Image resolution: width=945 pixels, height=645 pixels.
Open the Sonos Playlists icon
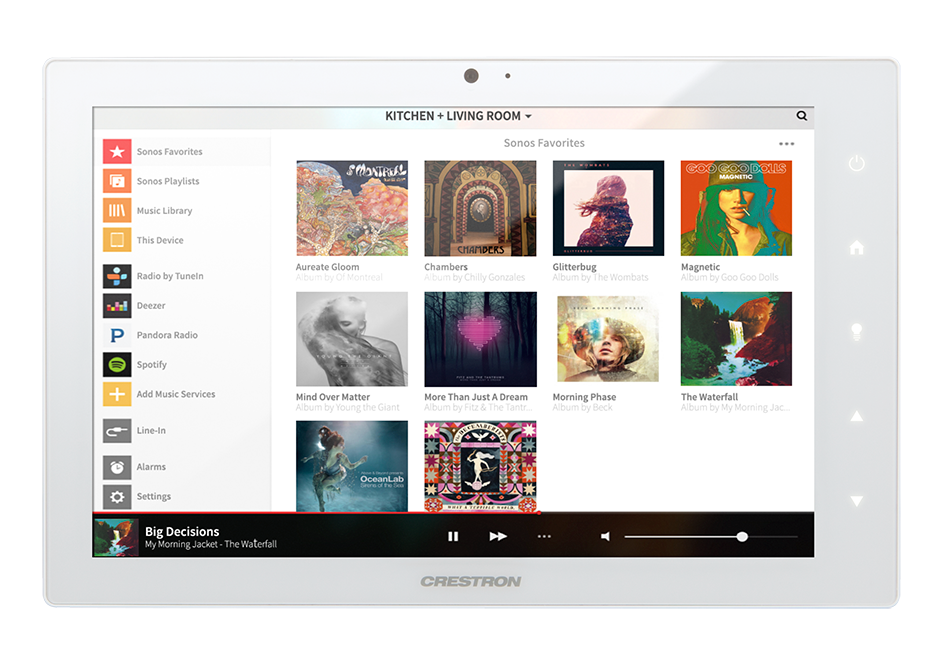point(117,181)
